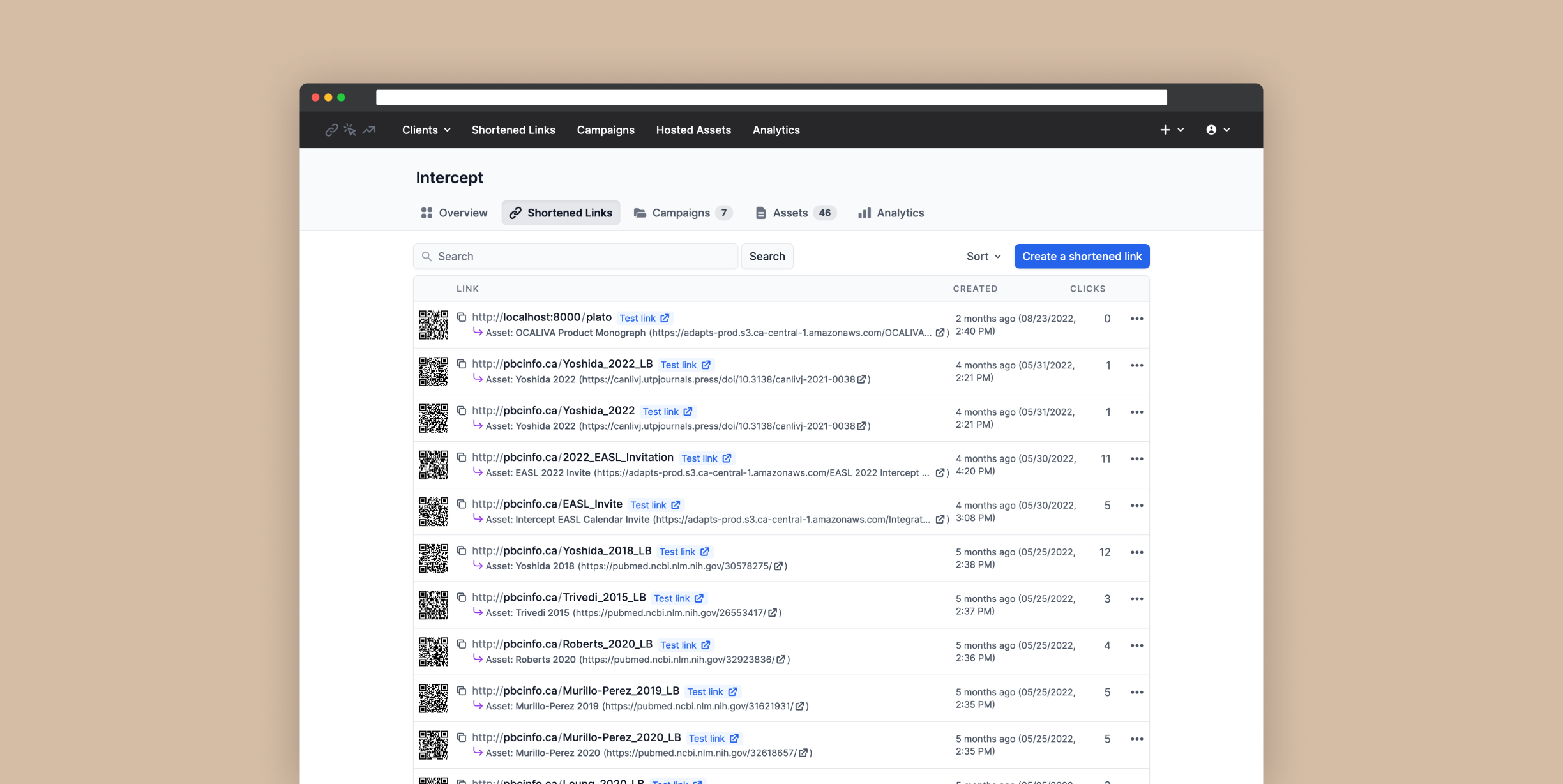Click the Intercept page heading

tap(449, 177)
